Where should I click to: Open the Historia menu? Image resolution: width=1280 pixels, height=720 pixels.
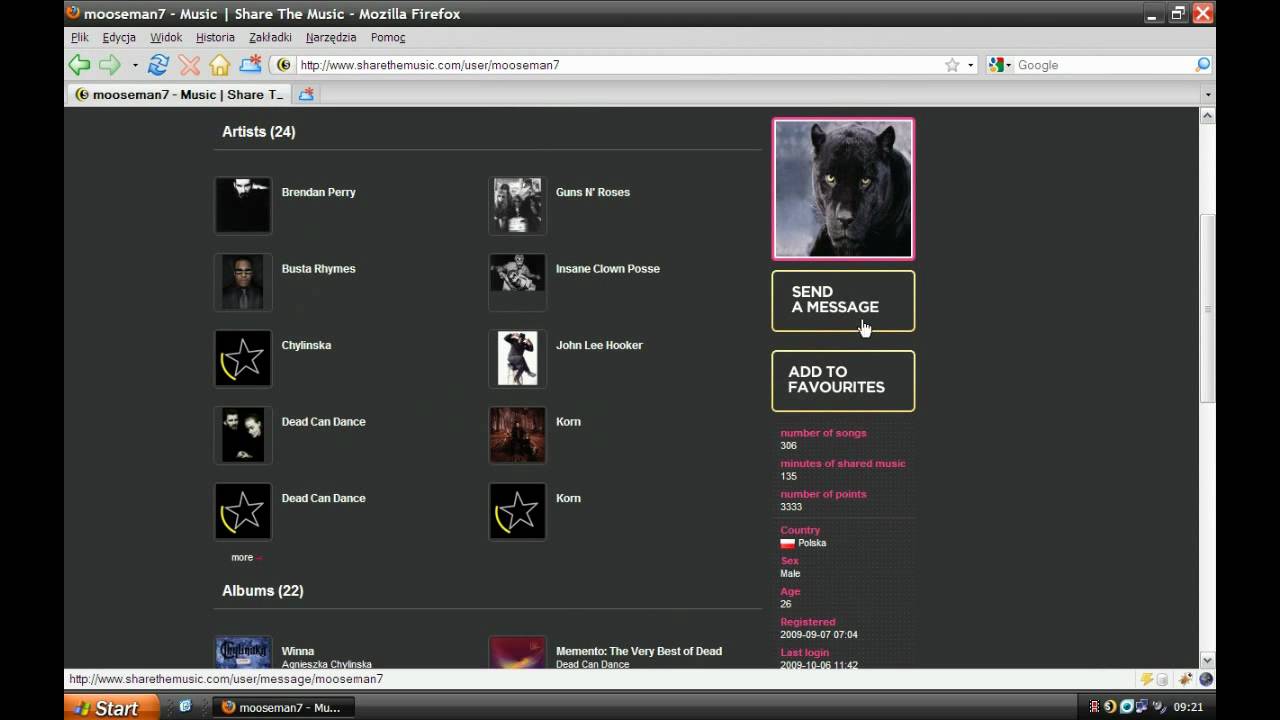pyautogui.click(x=215, y=37)
